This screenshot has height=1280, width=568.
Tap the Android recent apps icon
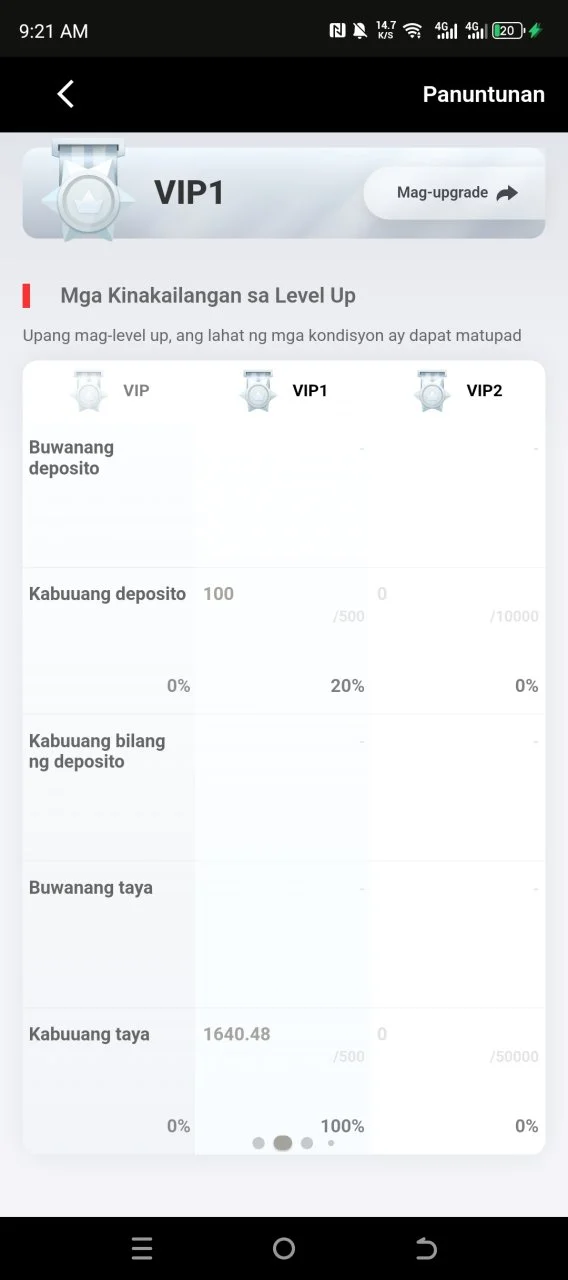tap(142, 1248)
